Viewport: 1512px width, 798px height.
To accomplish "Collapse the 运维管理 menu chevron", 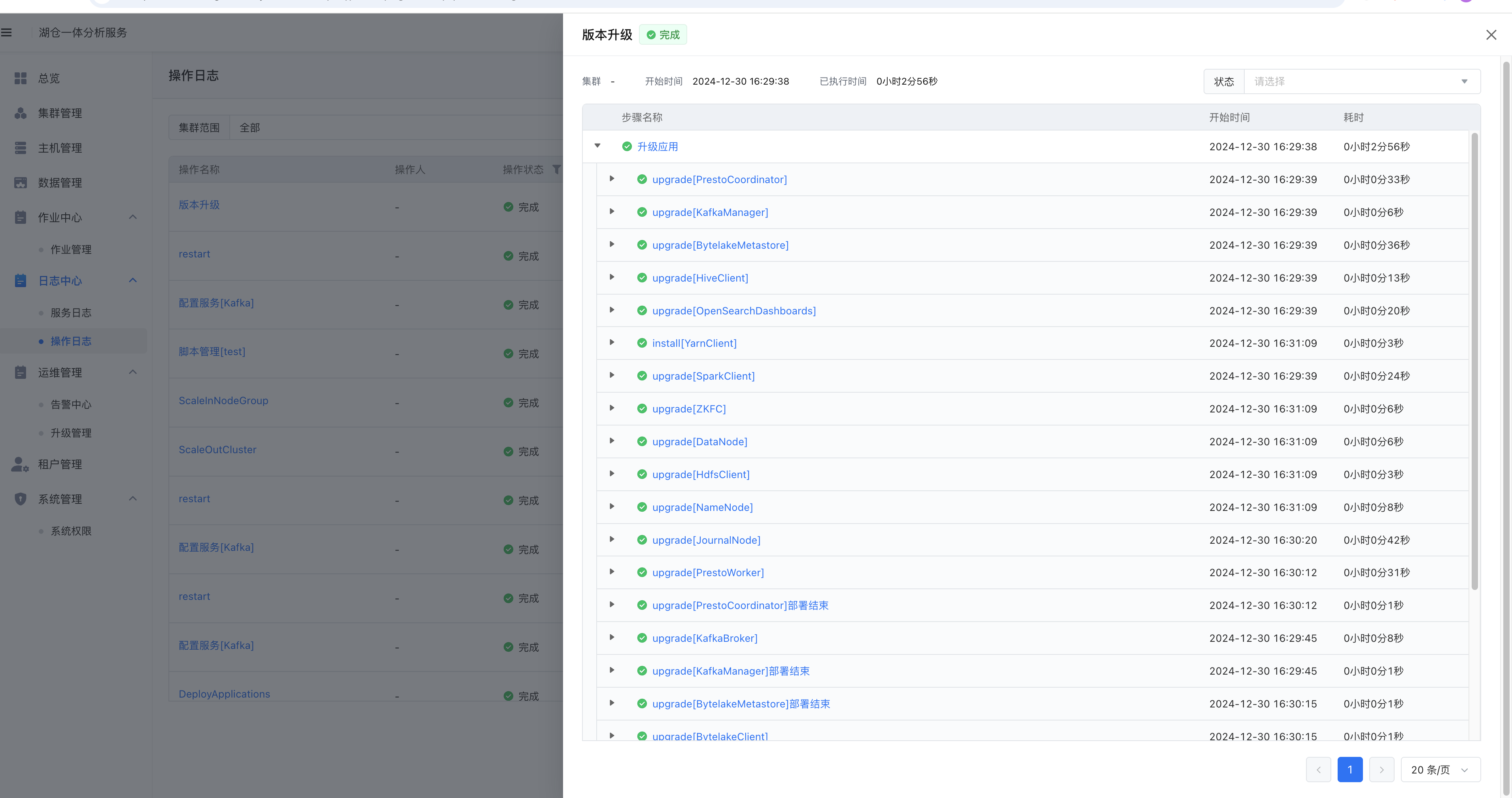I will tap(132, 372).
